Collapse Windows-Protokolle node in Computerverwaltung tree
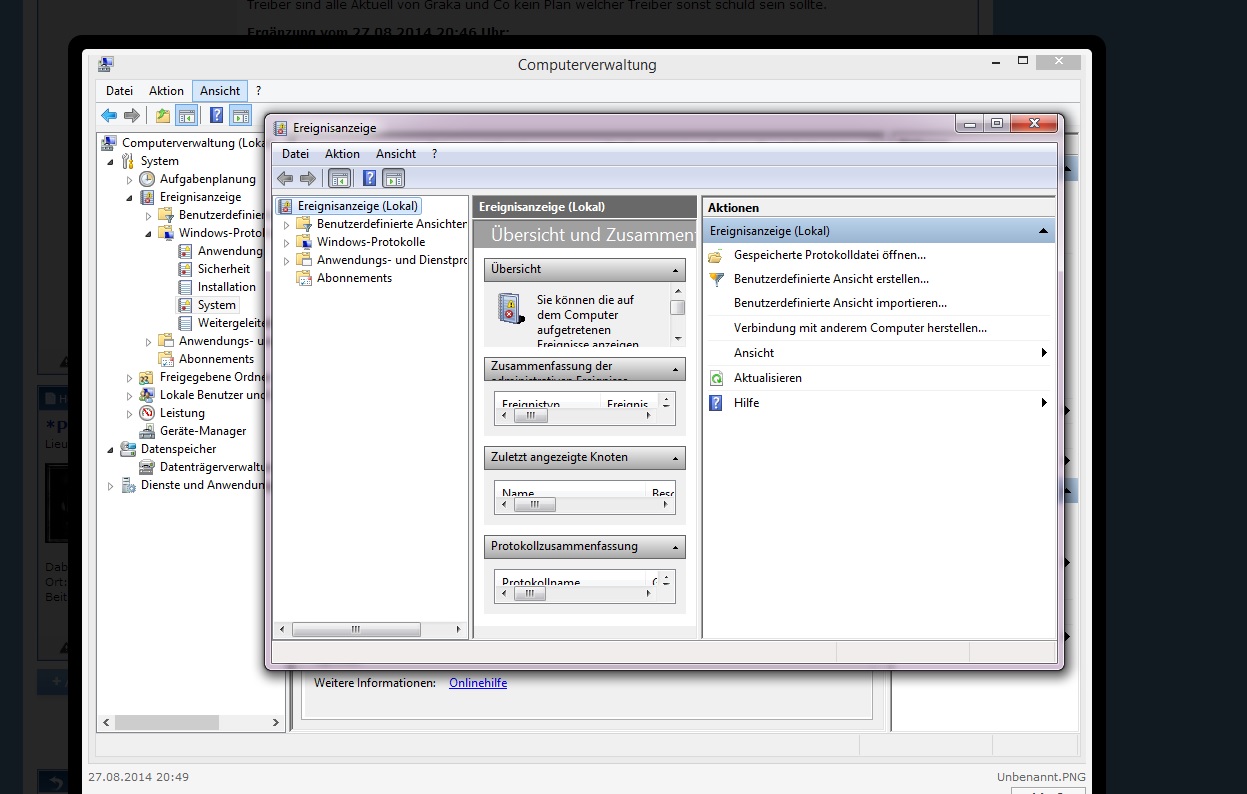Viewport: 1247px width, 794px height. click(x=148, y=233)
